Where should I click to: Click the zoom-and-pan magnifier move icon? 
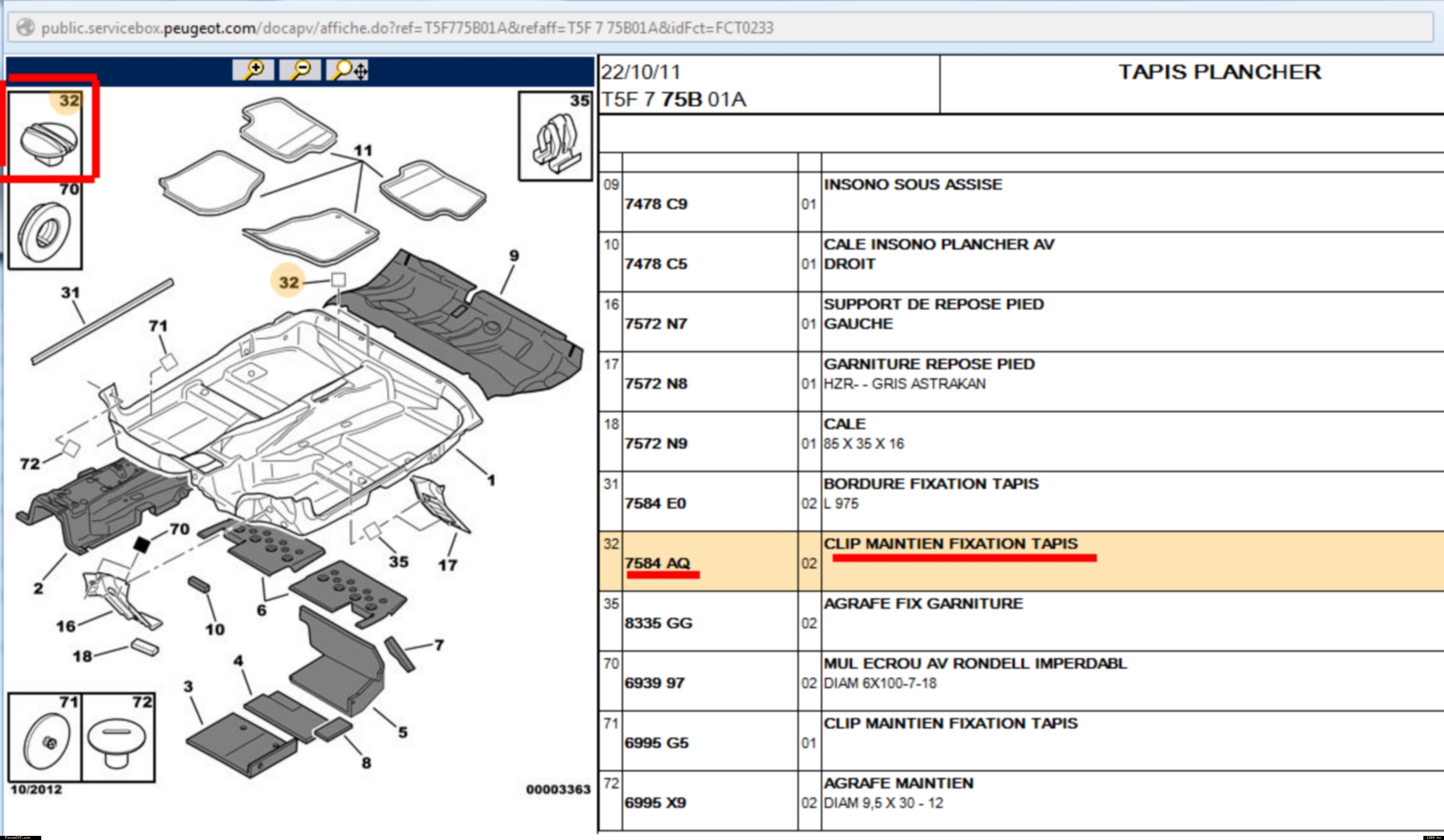pos(347,71)
